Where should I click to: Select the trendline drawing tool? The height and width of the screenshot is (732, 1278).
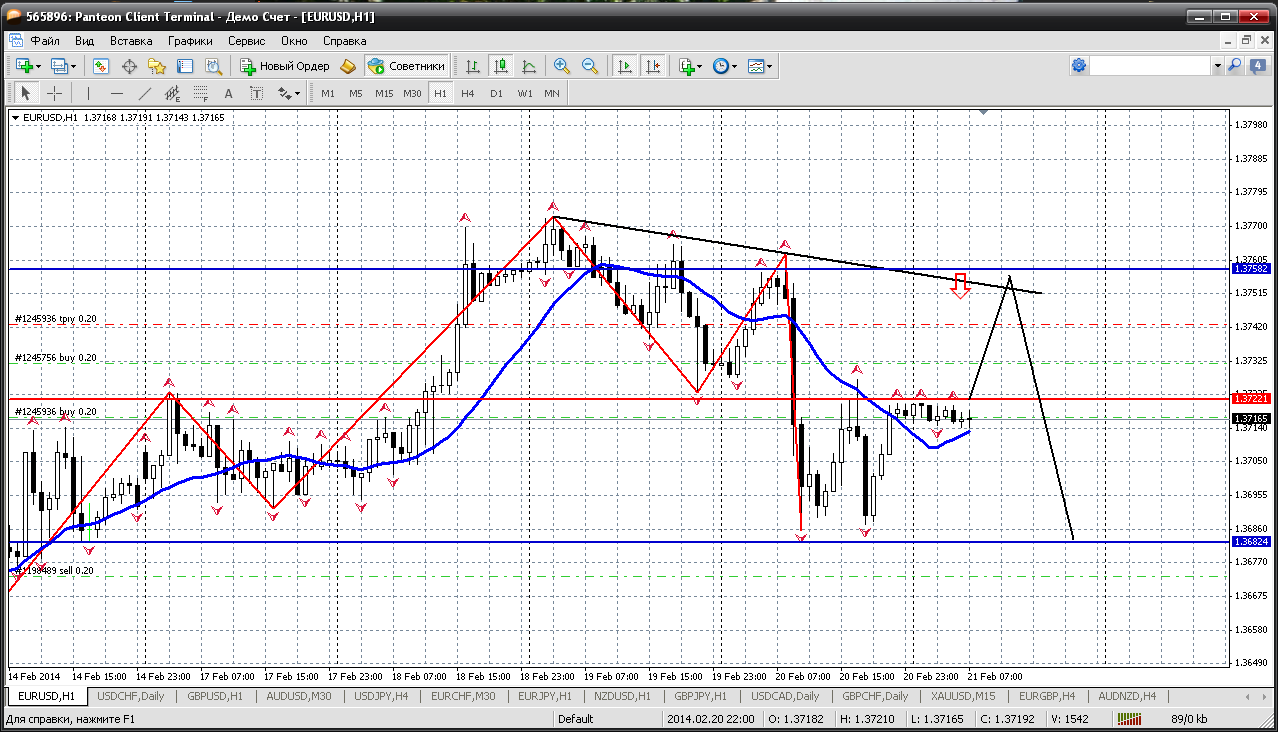pyautogui.click(x=144, y=93)
